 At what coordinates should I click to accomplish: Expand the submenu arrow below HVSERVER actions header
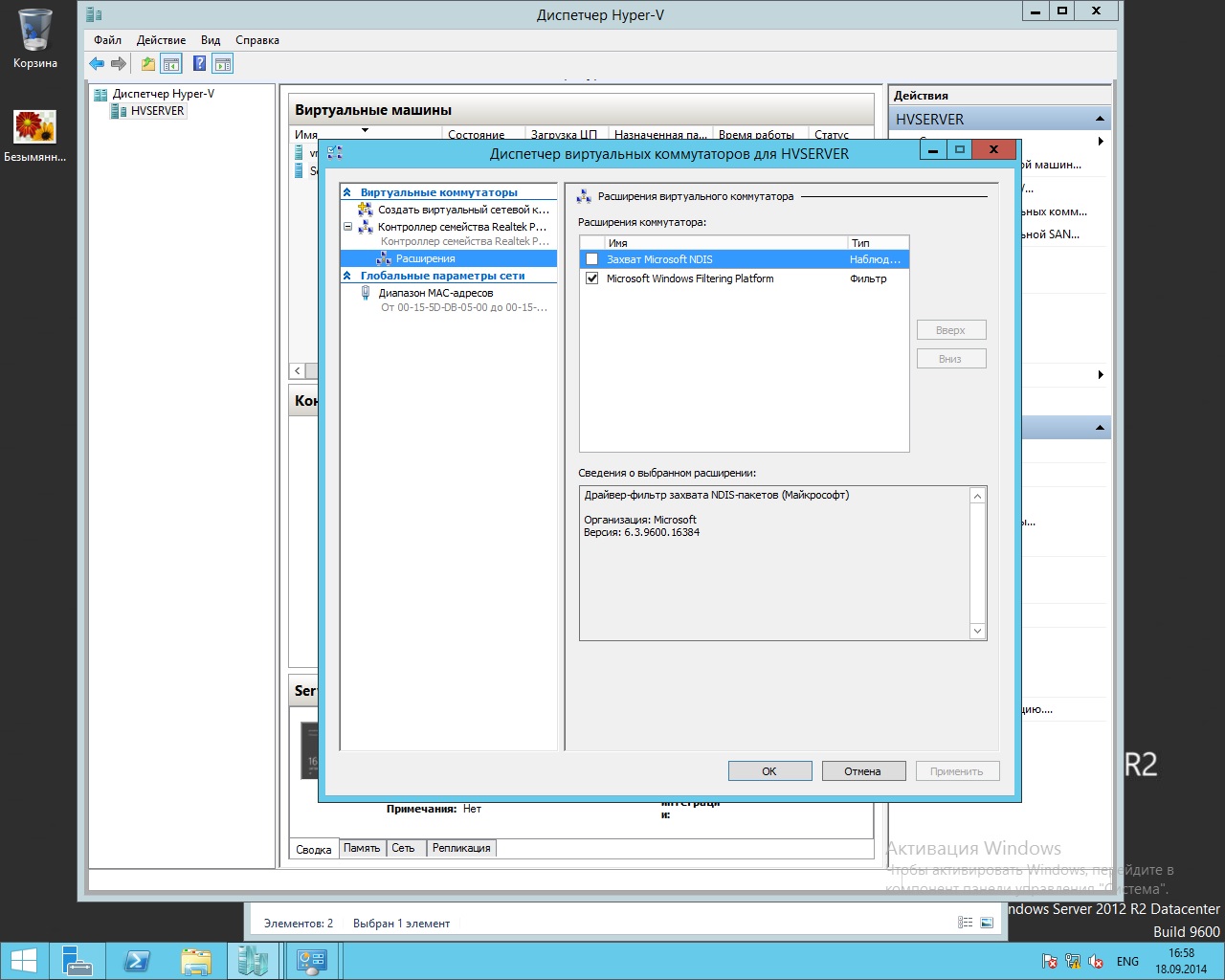pyautogui.click(x=1101, y=142)
